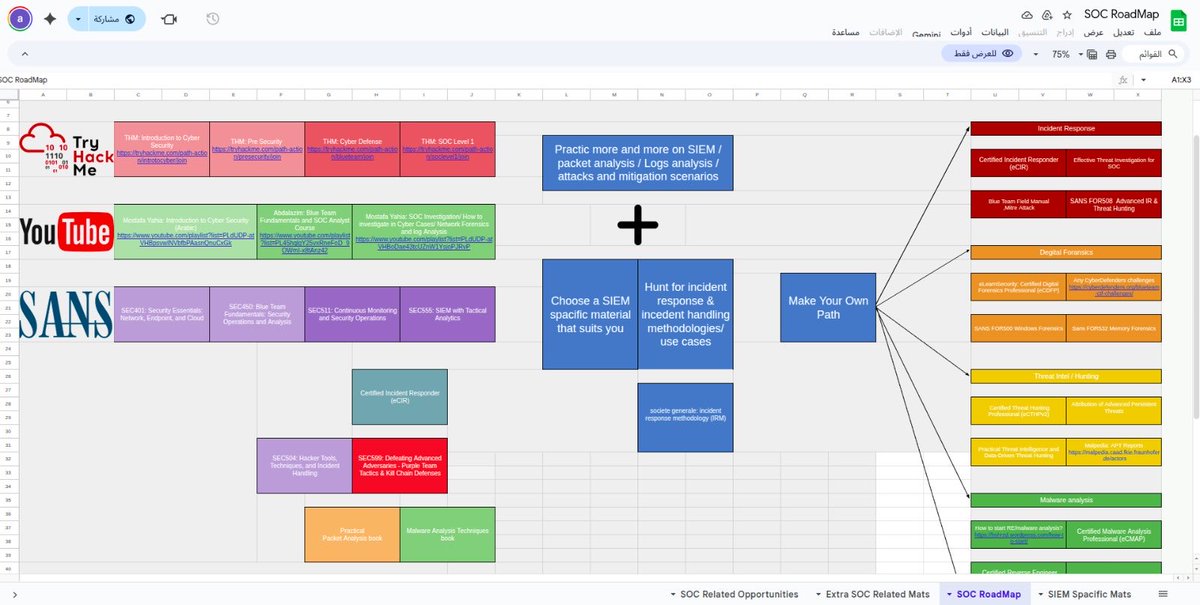Open version history clock icon

(x=213, y=19)
